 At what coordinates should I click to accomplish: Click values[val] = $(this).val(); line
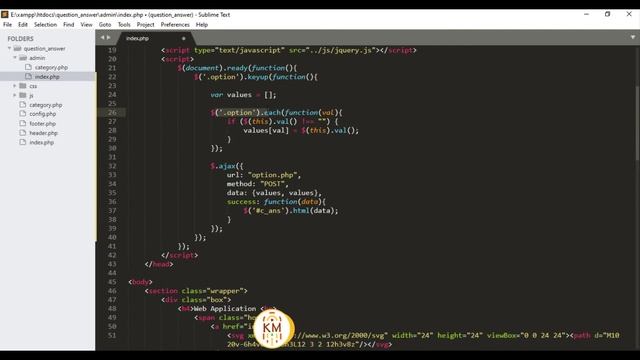pyautogui.click(x=301, y=131)
